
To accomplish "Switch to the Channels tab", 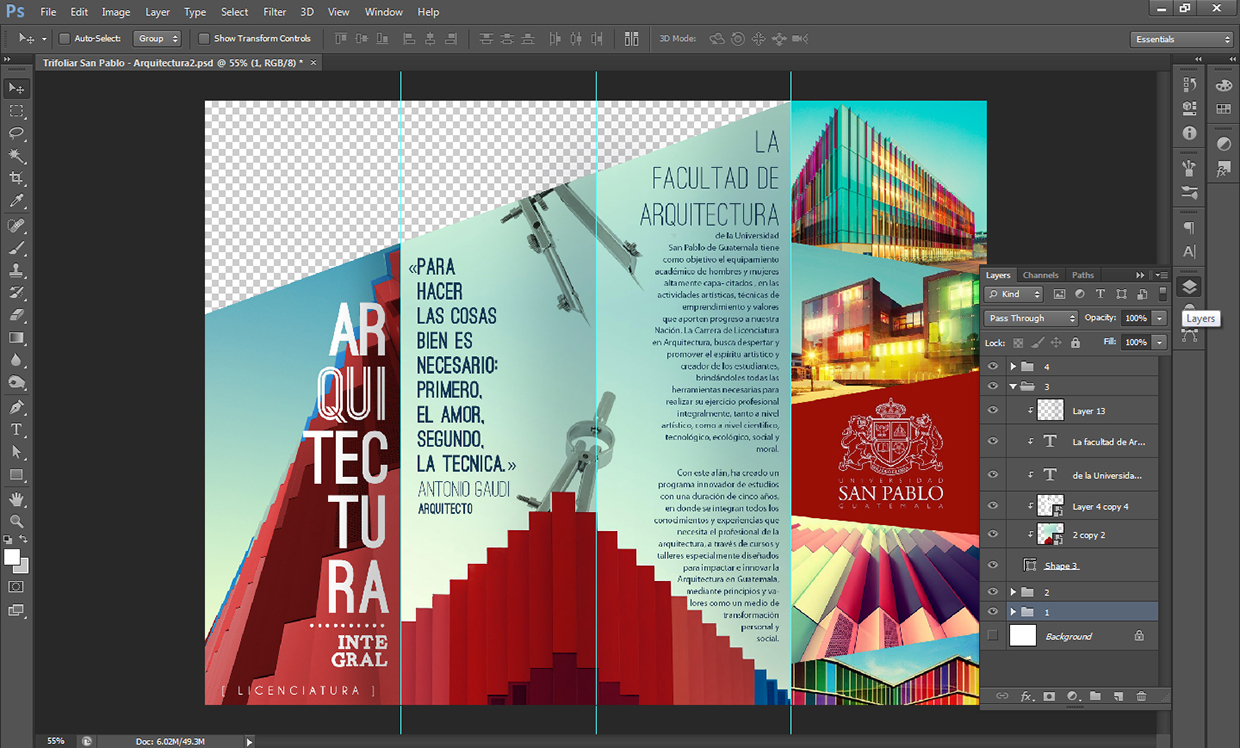I will point(1040,275).
